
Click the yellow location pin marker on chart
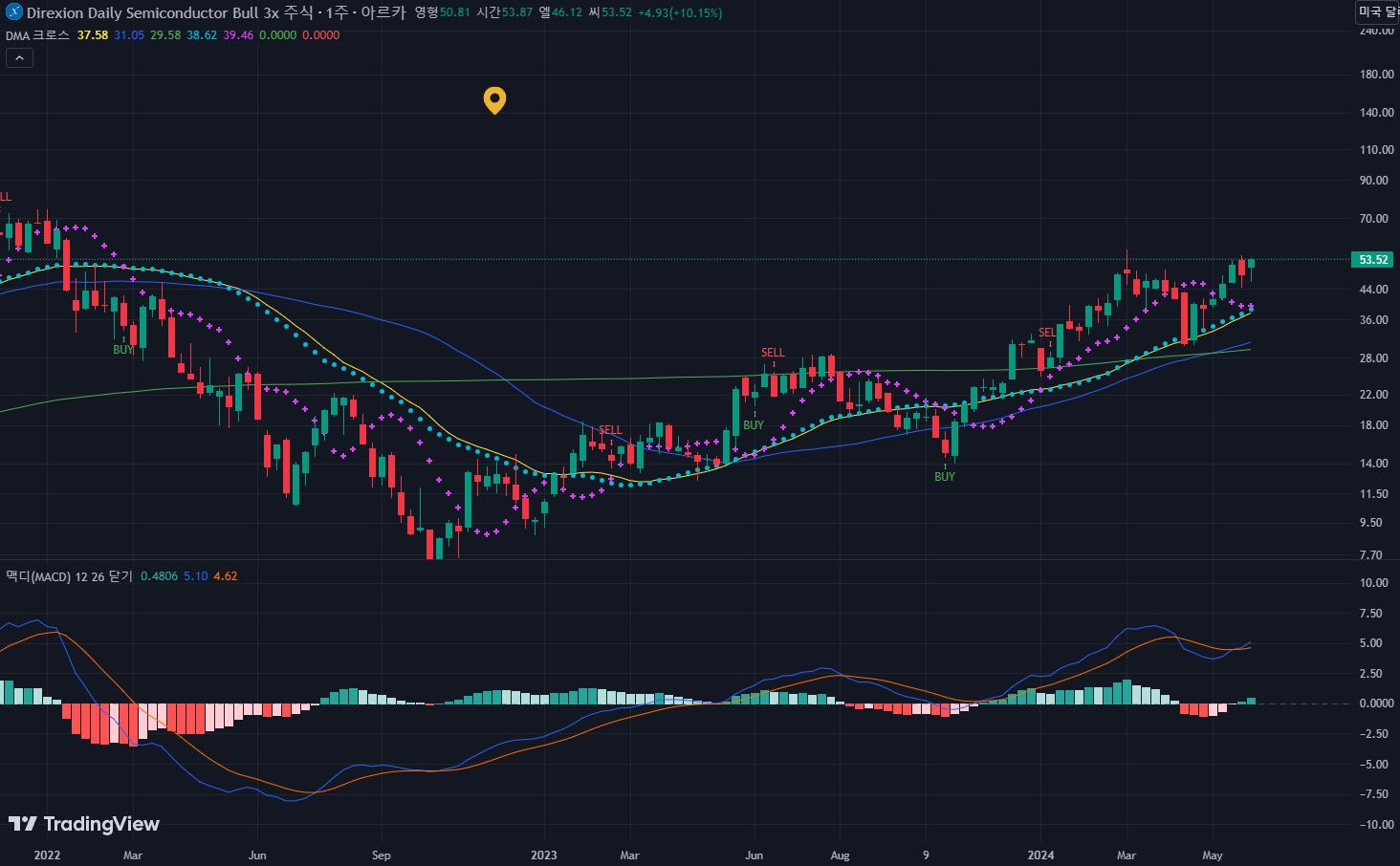494,100
